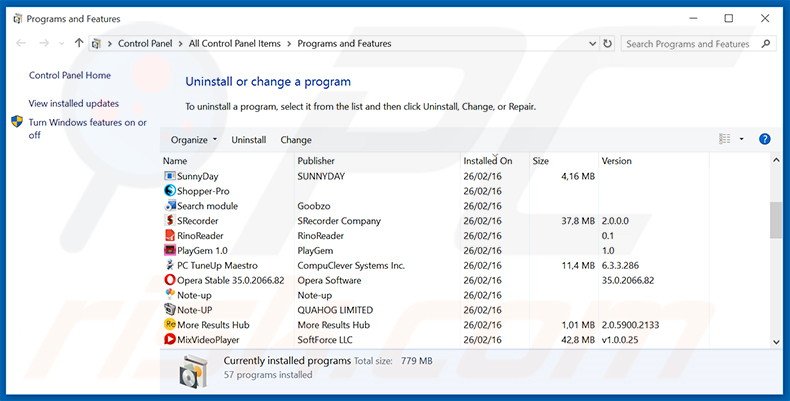Click the RinoReader program icon

coord(170,235)
